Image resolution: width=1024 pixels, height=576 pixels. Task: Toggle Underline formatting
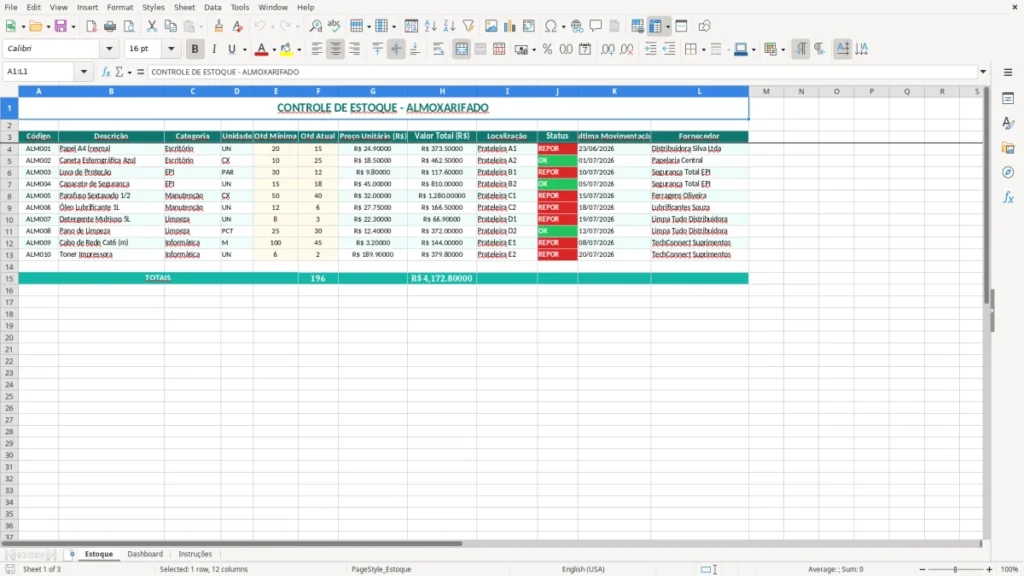click(231, 49)
